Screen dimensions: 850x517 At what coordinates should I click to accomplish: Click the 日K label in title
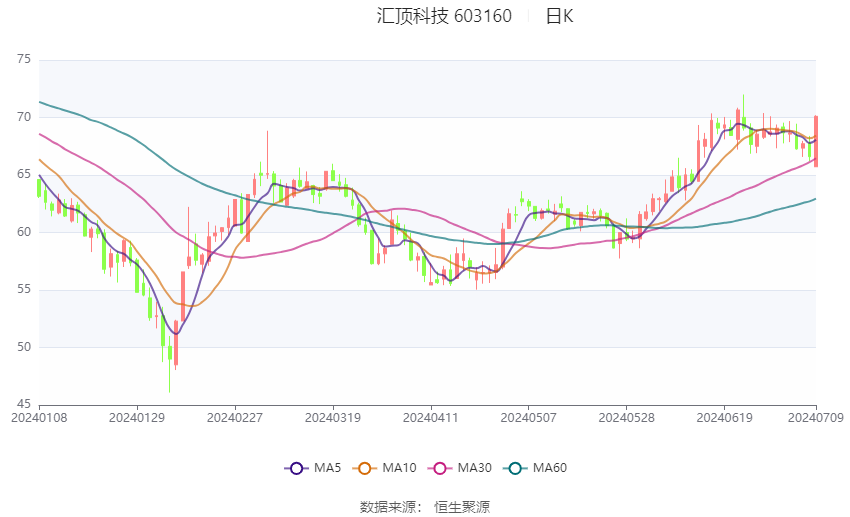pos(559,16)
